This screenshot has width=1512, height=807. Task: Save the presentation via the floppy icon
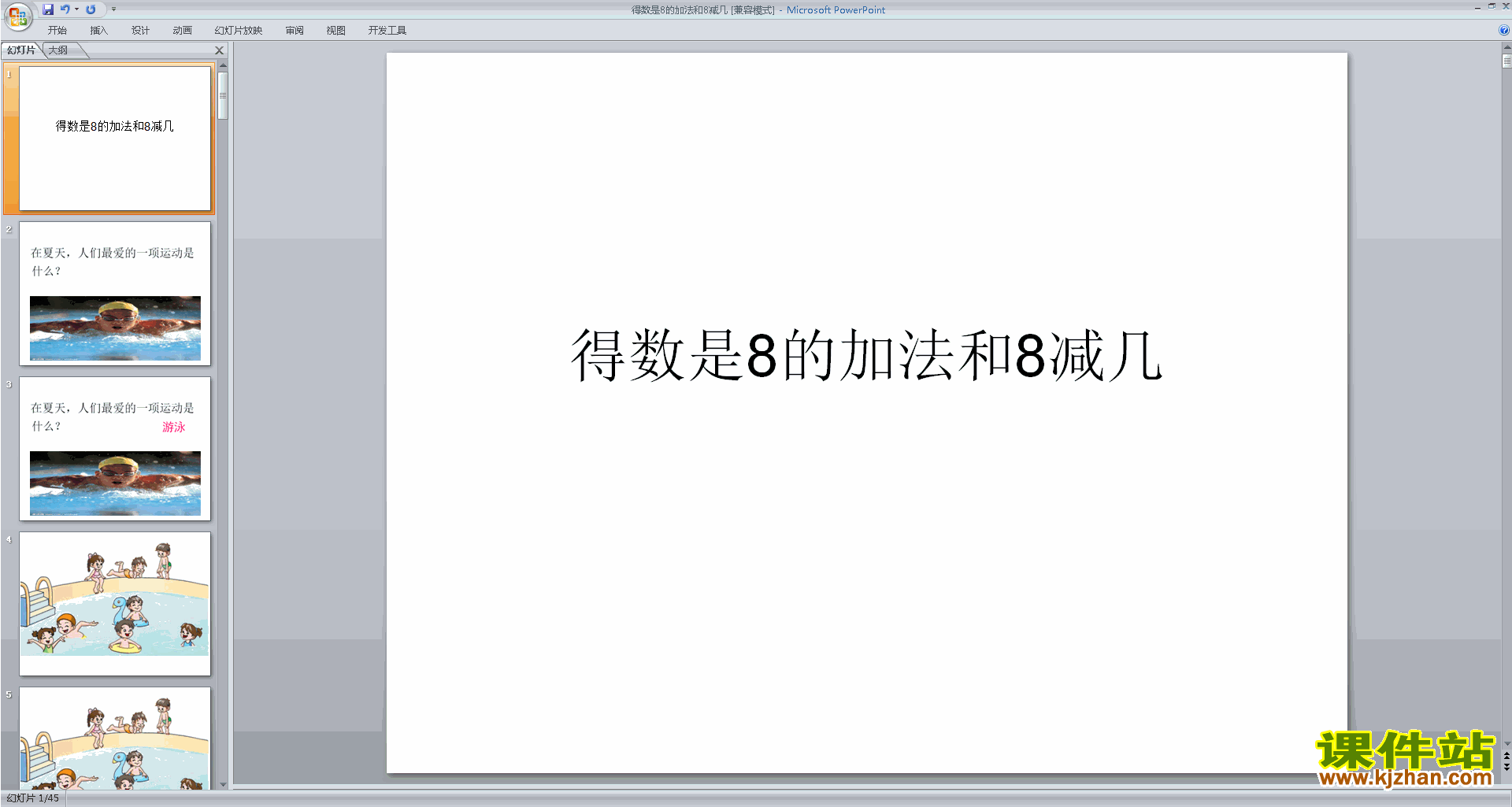click(48, 9)
